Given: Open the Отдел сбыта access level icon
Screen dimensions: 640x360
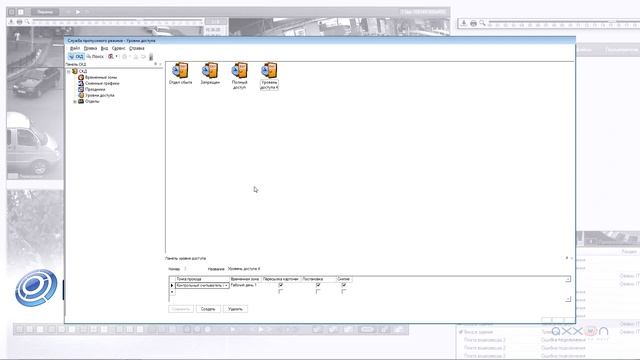Looking at the screenshot, I should point(180,70).
